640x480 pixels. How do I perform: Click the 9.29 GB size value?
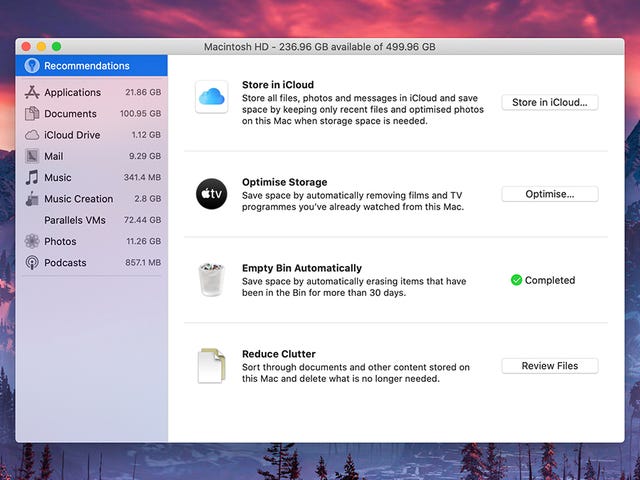[144, 156]
